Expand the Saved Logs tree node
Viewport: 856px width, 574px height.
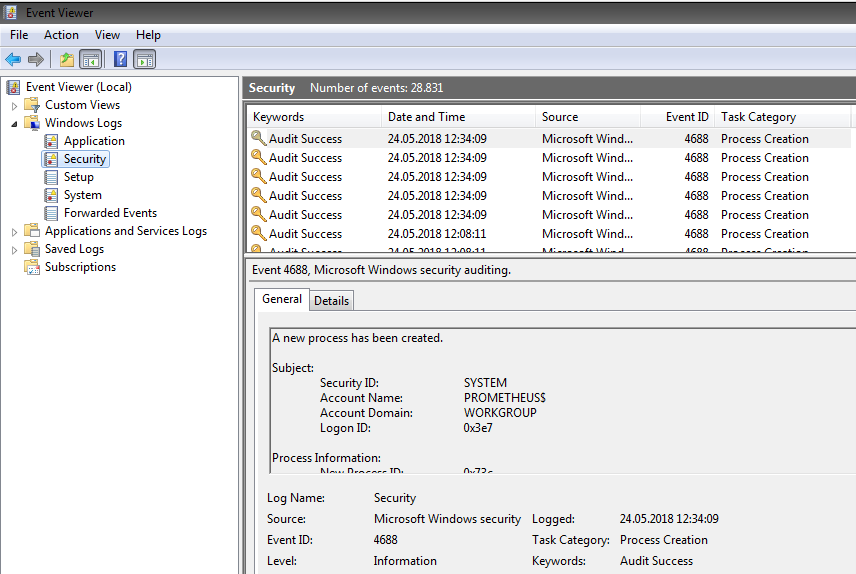[x=14, y=249]
